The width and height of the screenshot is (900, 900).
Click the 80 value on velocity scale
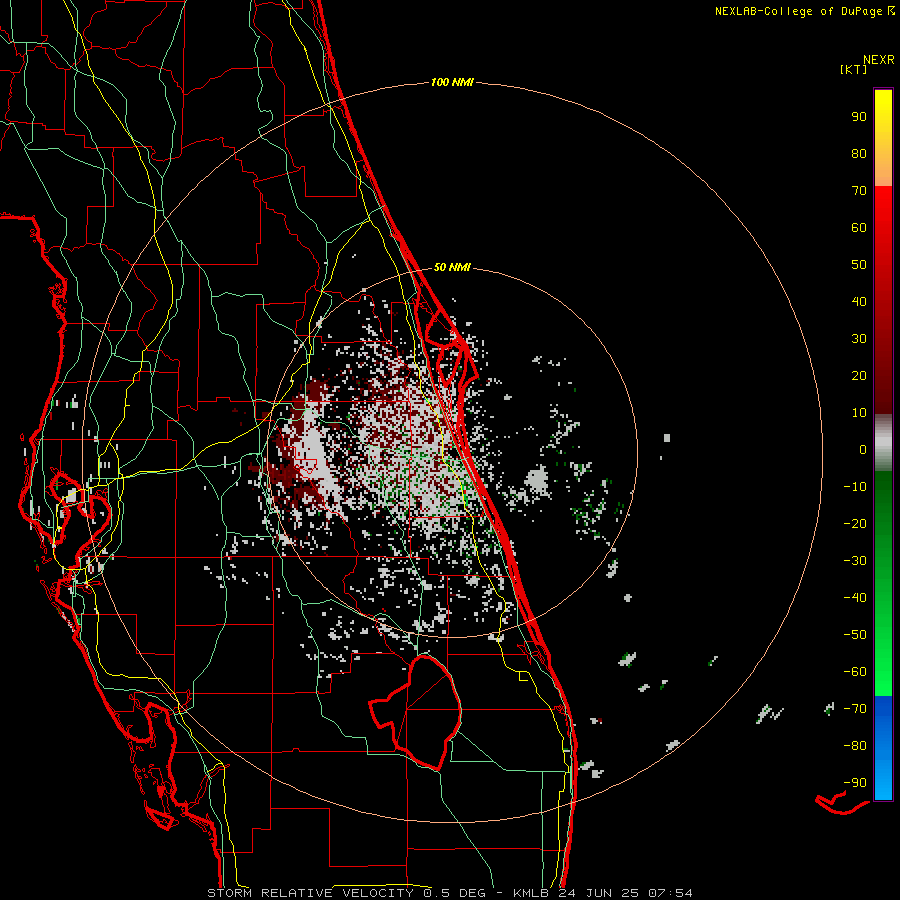click(x=859, y=154)
